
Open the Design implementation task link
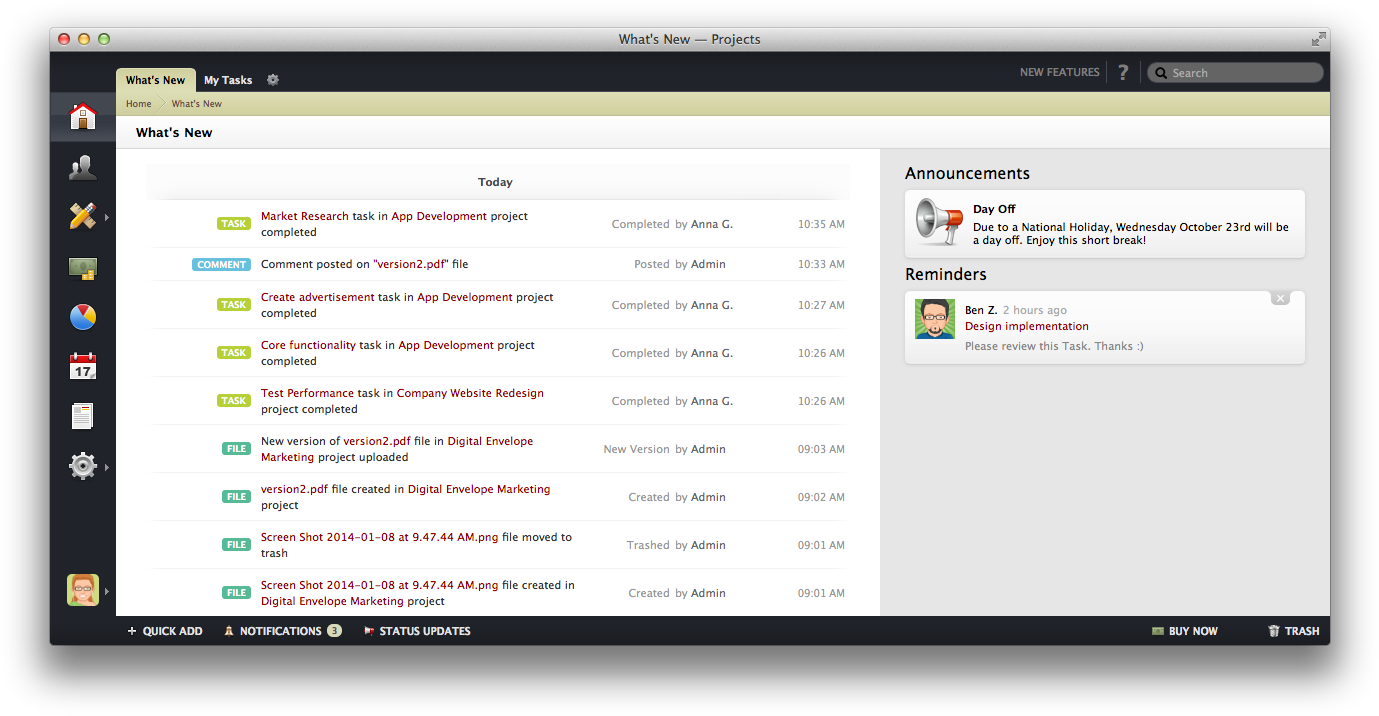[x=1026, y=326]
